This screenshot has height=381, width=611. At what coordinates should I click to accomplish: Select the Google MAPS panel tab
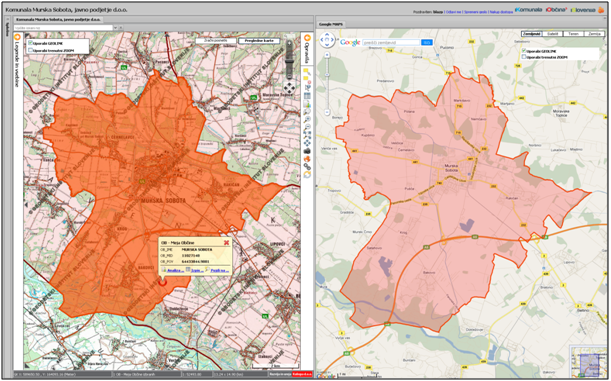[331, 25]
